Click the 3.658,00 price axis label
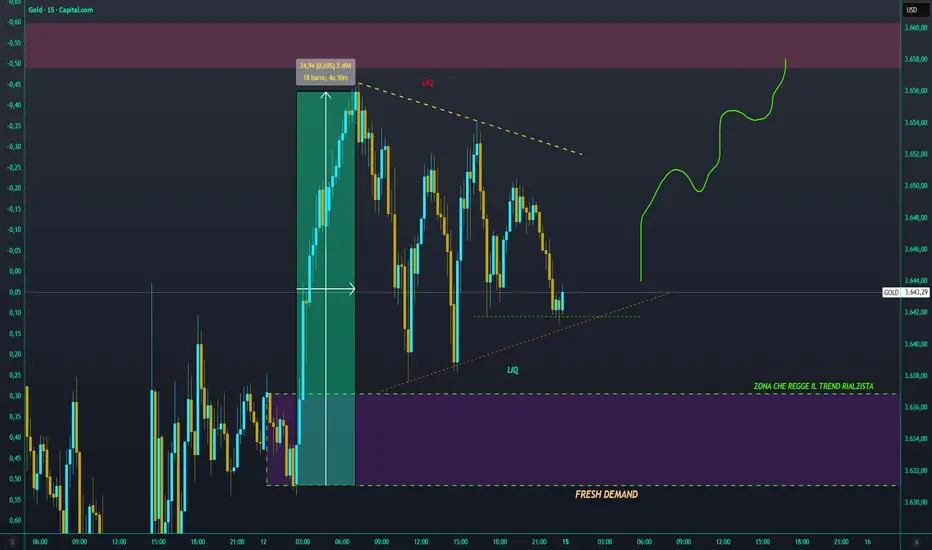 [x=916, y=59]
